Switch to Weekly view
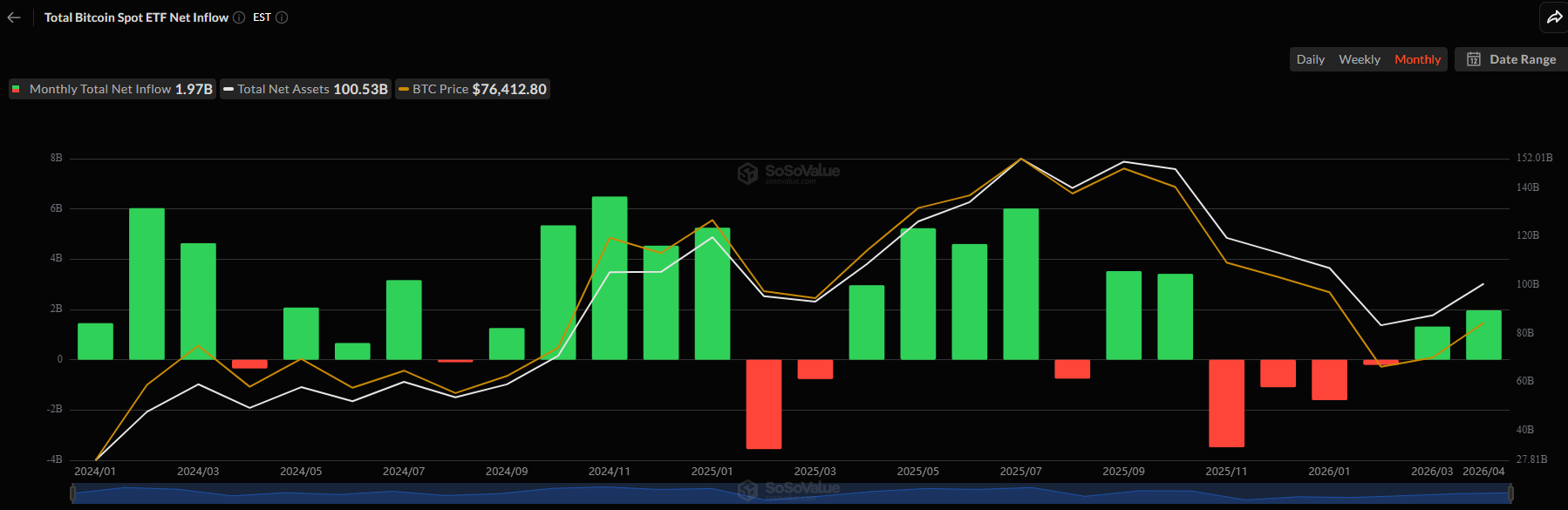The image size is (1568, 510). [x=1360, y=59]
